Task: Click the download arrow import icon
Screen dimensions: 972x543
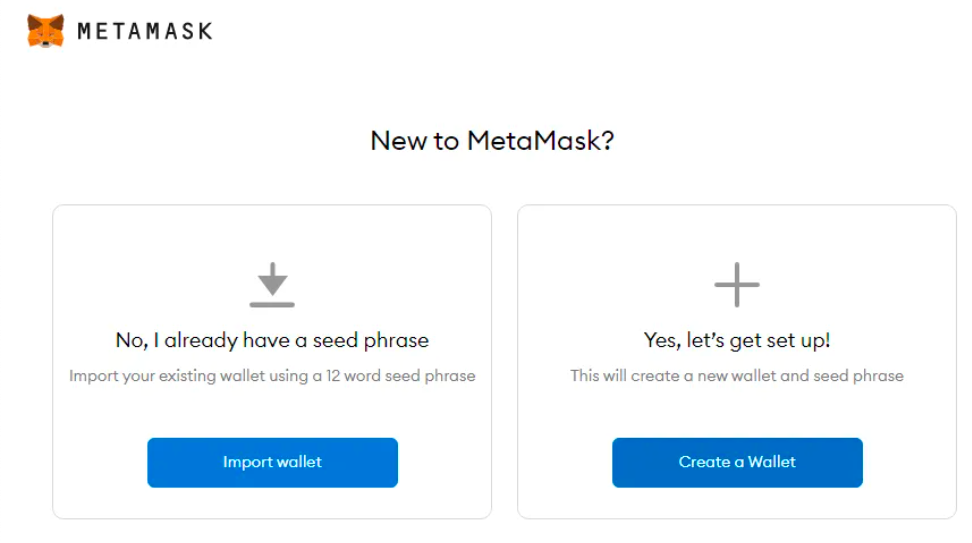Action: (272, 277)
